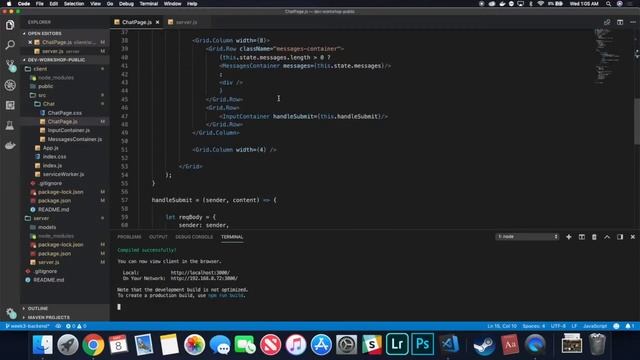640x360 pixels.
Task: Click errors and warnings count in status bar
Action: pos(76,326)
